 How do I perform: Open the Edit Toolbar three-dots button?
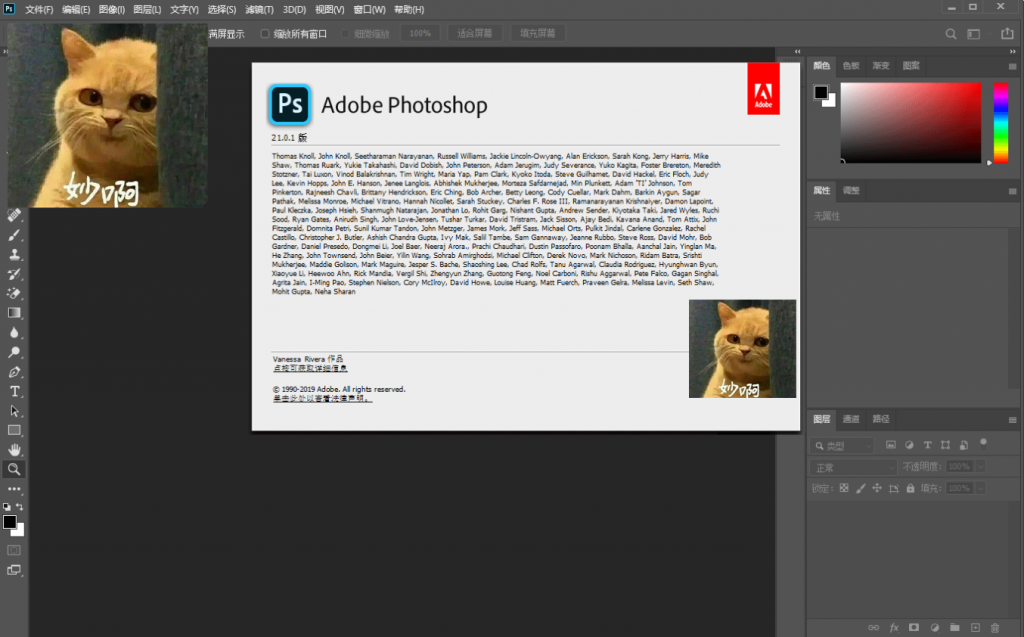[14, 489]
